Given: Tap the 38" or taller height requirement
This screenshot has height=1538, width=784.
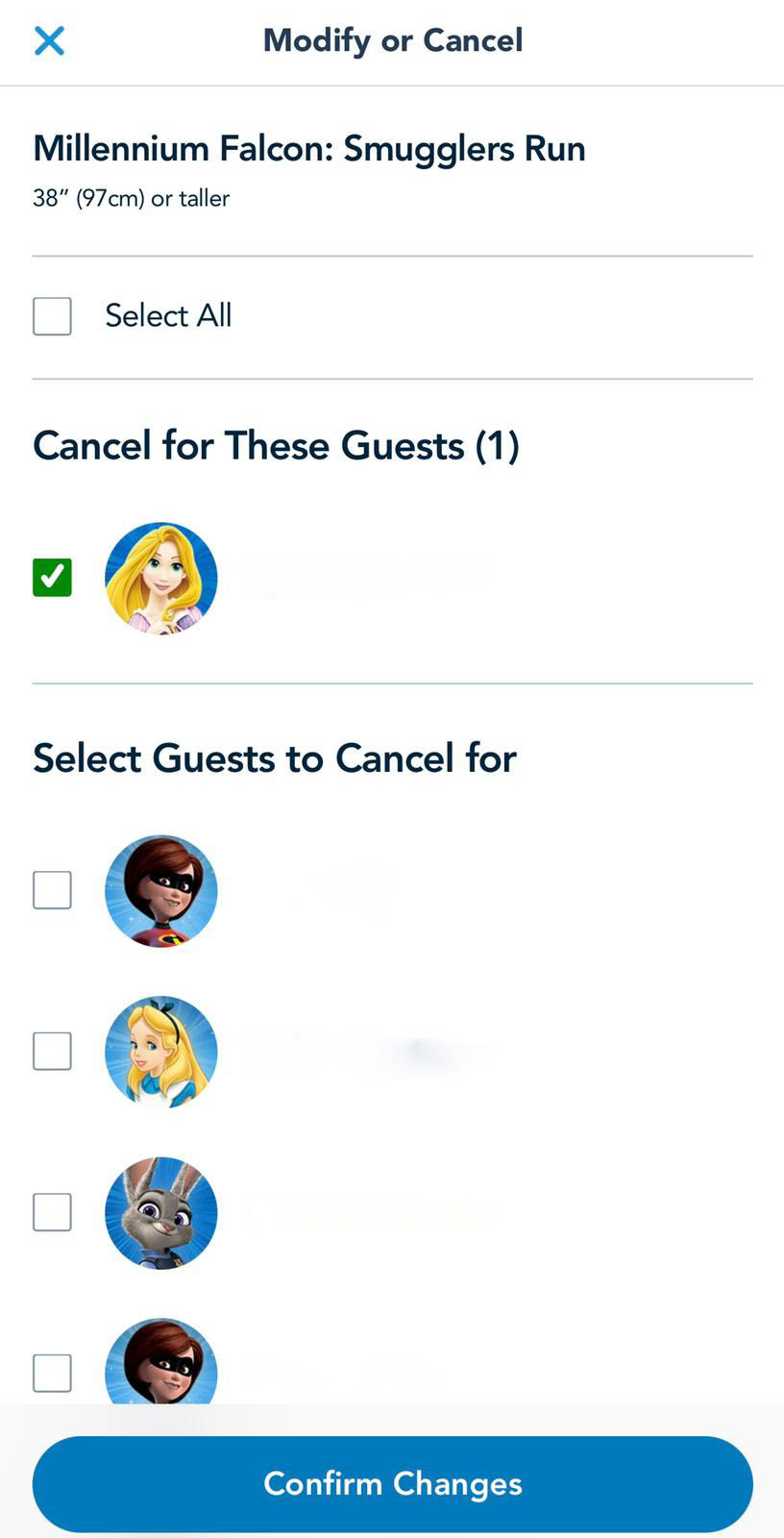Looking at the screenshot, I should tap(132, 199).
